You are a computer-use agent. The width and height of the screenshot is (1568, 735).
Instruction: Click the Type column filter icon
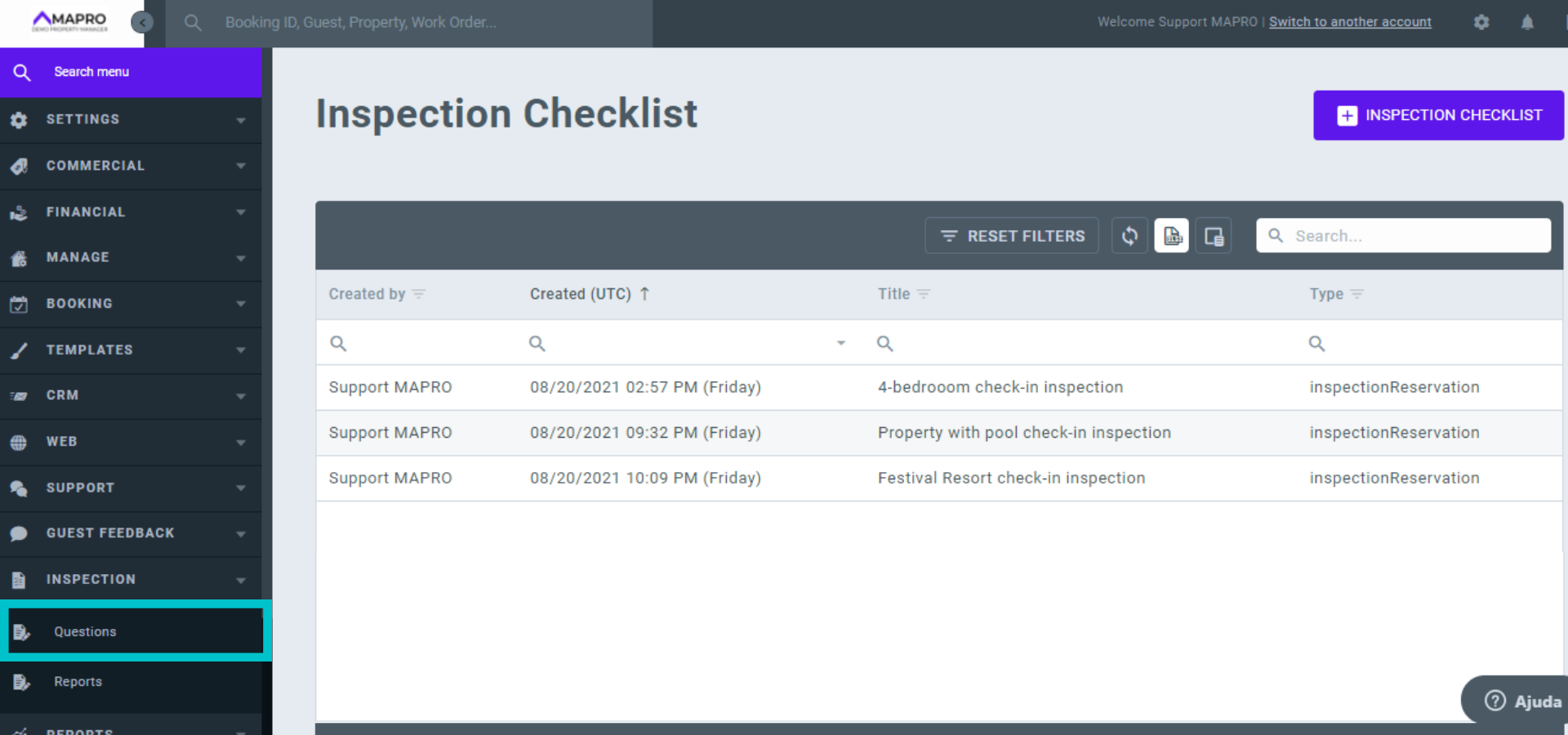[x=1357, y=294]
